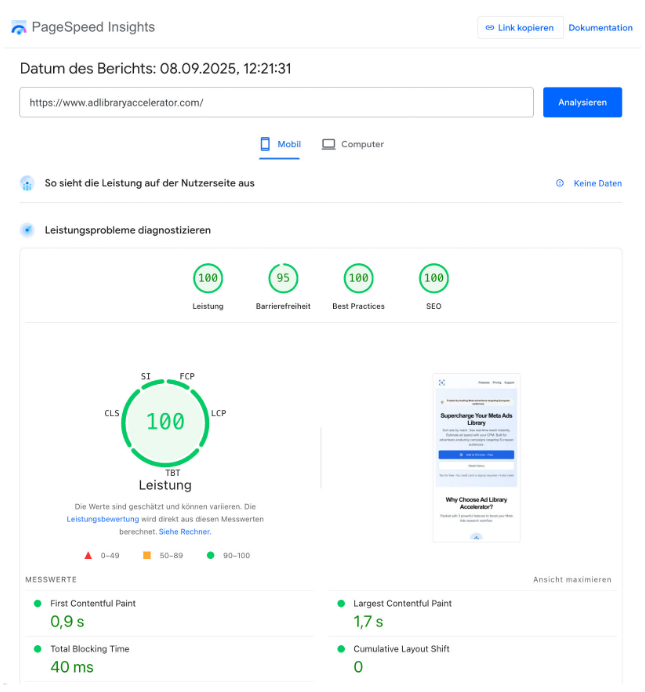Click the 1,7 s metric value
The width and height of the screenshot is (645, 692).
368,622
